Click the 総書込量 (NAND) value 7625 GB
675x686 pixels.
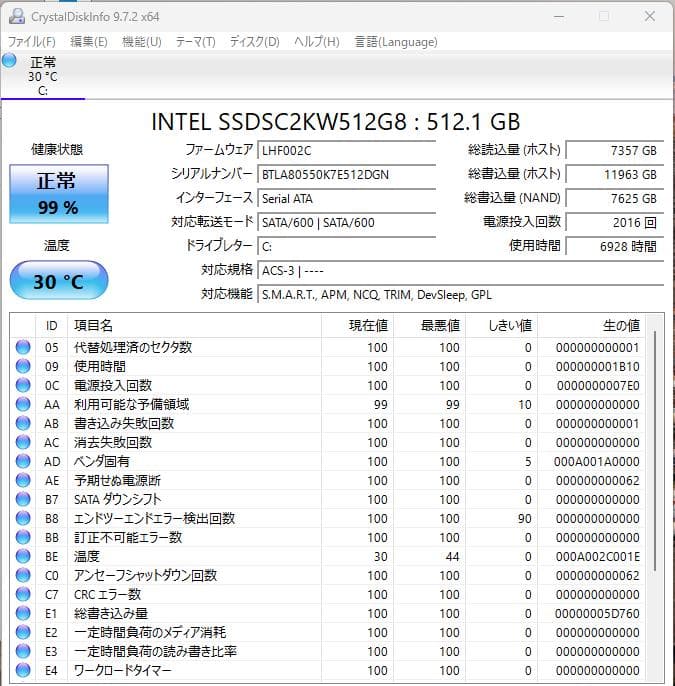pyautogui.click(x=615, y=199)
